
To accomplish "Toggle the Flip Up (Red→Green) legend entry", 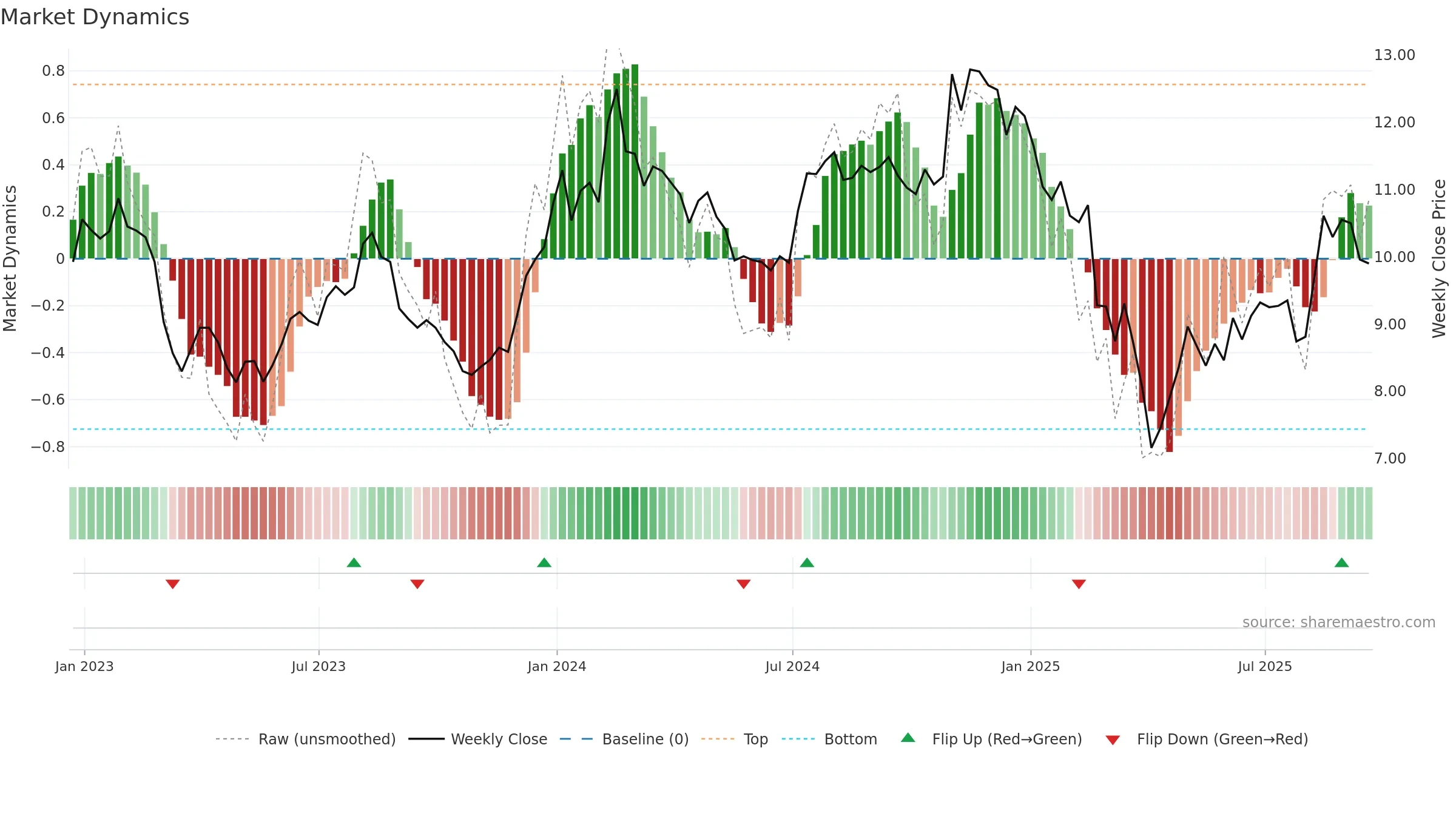I will point(991,739).
